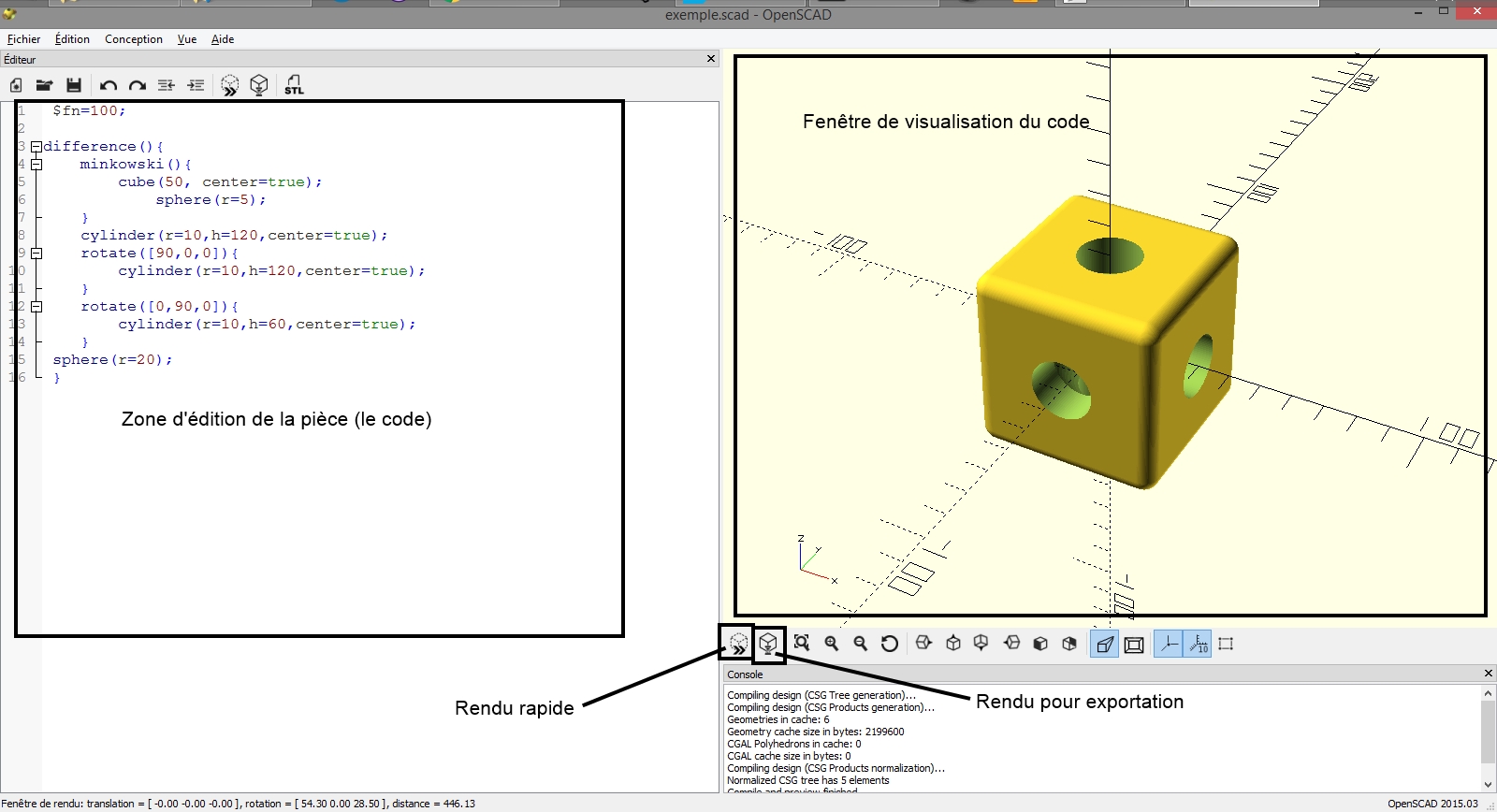Viewport: 1497px width, 812px height.
Task: Collapse the difference() code block
Action: click(x=36, y=147)
